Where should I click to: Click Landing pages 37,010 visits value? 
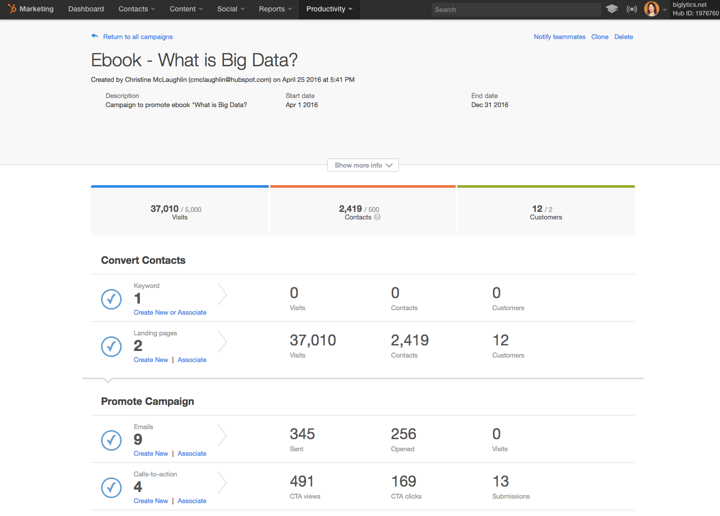(313, 340)
